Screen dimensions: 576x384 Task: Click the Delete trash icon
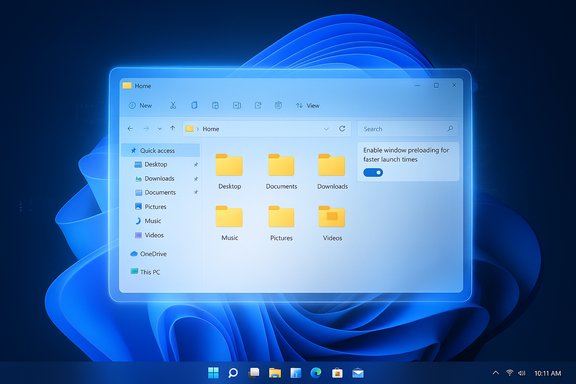click(x=278, y=105)
